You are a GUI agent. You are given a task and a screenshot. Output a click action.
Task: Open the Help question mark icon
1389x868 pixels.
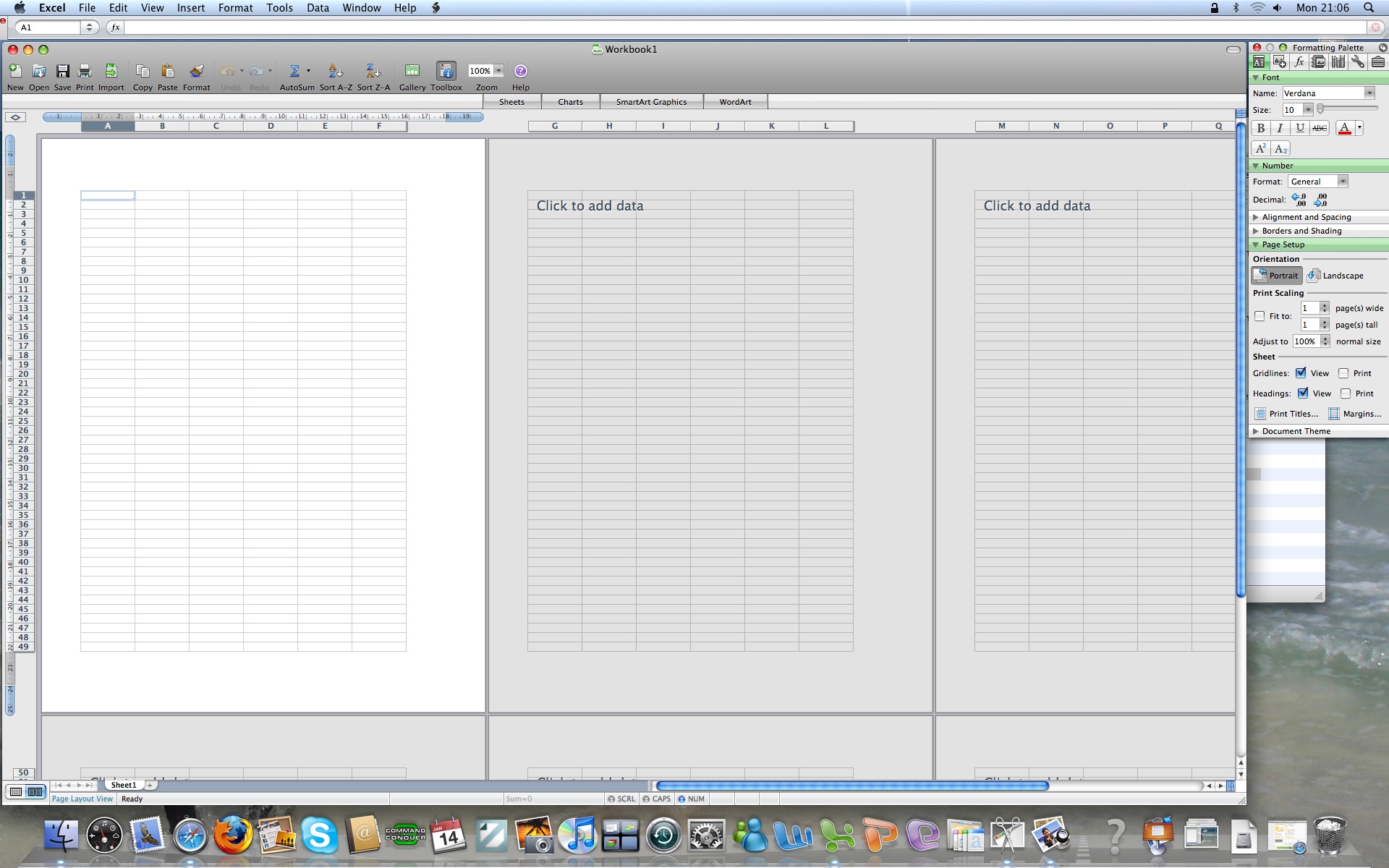[521, 71]
